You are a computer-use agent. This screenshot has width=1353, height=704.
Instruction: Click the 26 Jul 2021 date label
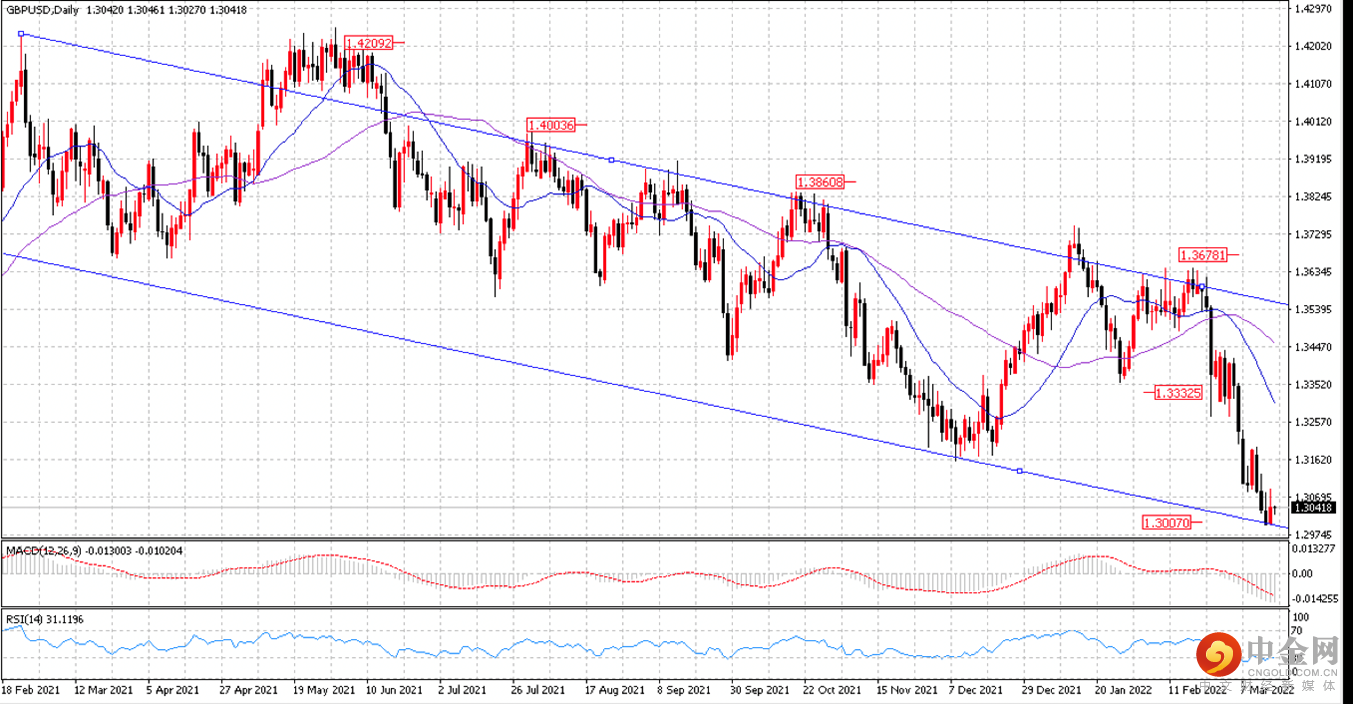click(x=539, y=690)
